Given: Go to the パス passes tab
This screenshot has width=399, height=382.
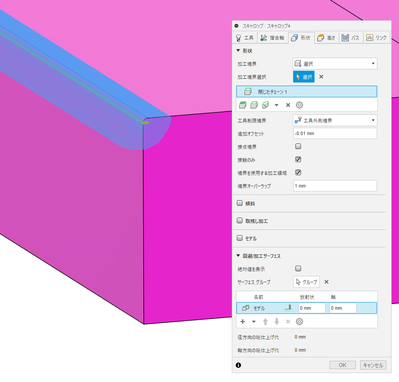Looking at the screenshot, I should pos(351,38).
